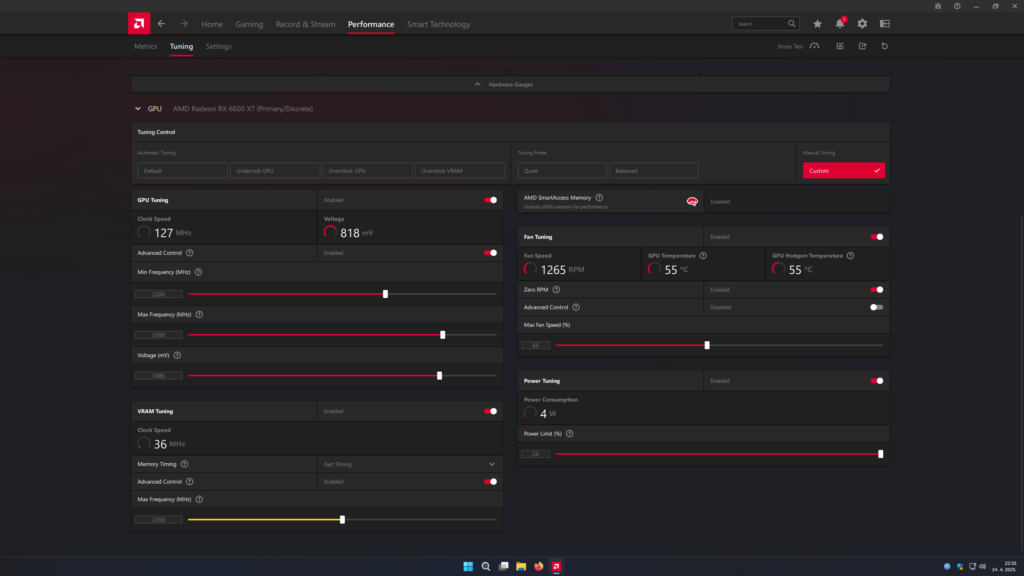
Task: Toggle VRAM Tuning enabled switch
Action: coord(490,411)
